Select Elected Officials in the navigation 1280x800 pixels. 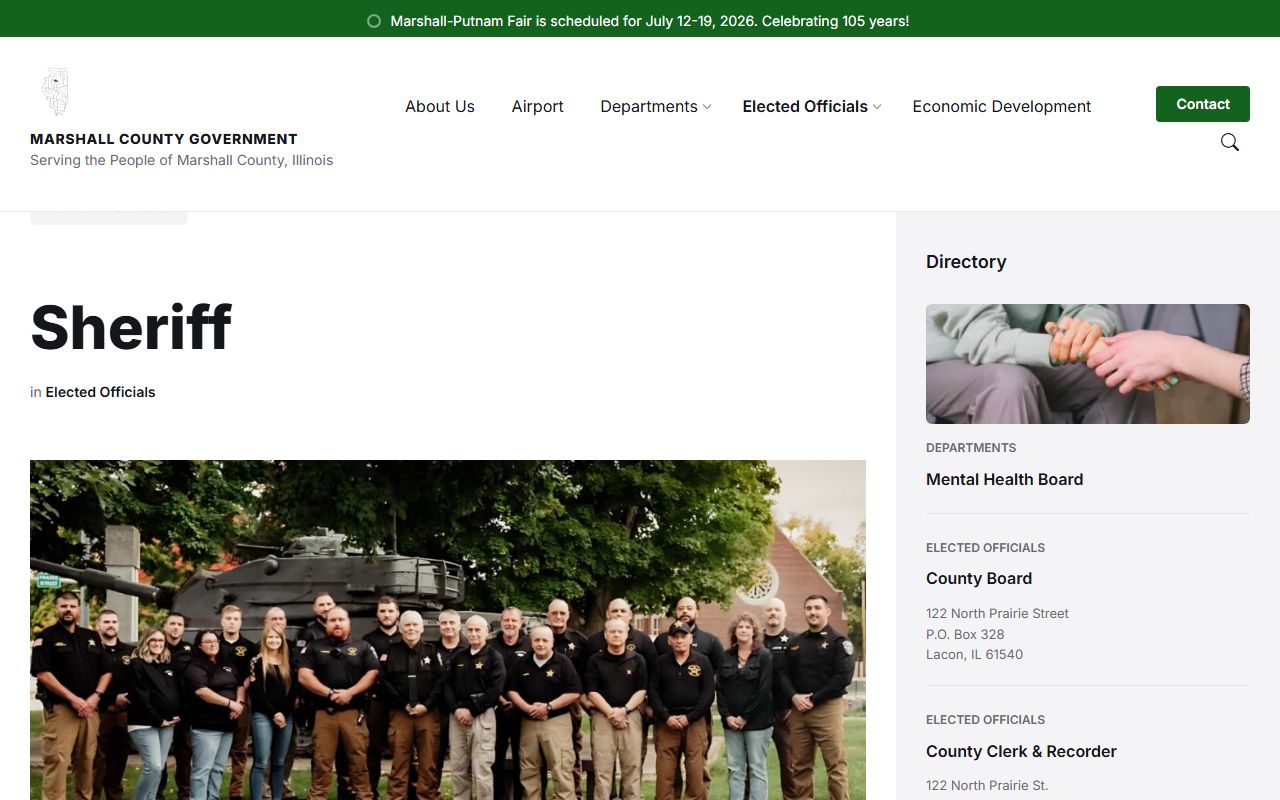805,106
